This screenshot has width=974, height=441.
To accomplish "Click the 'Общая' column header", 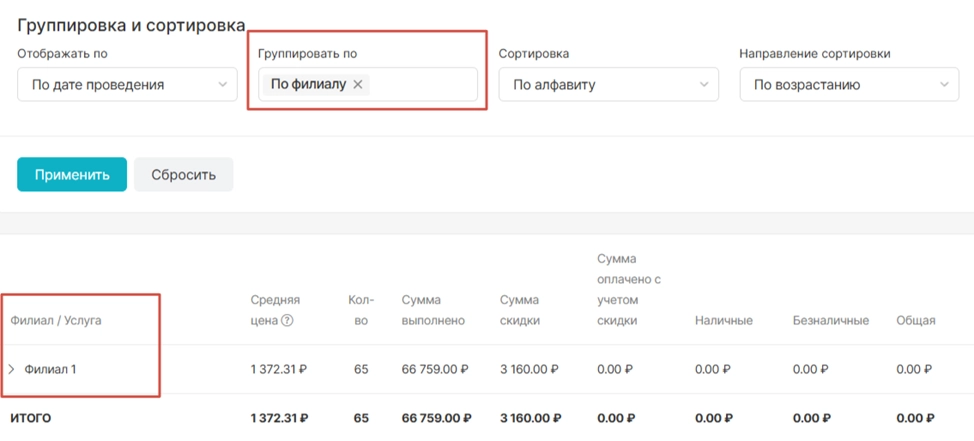I will click(916, 321).
